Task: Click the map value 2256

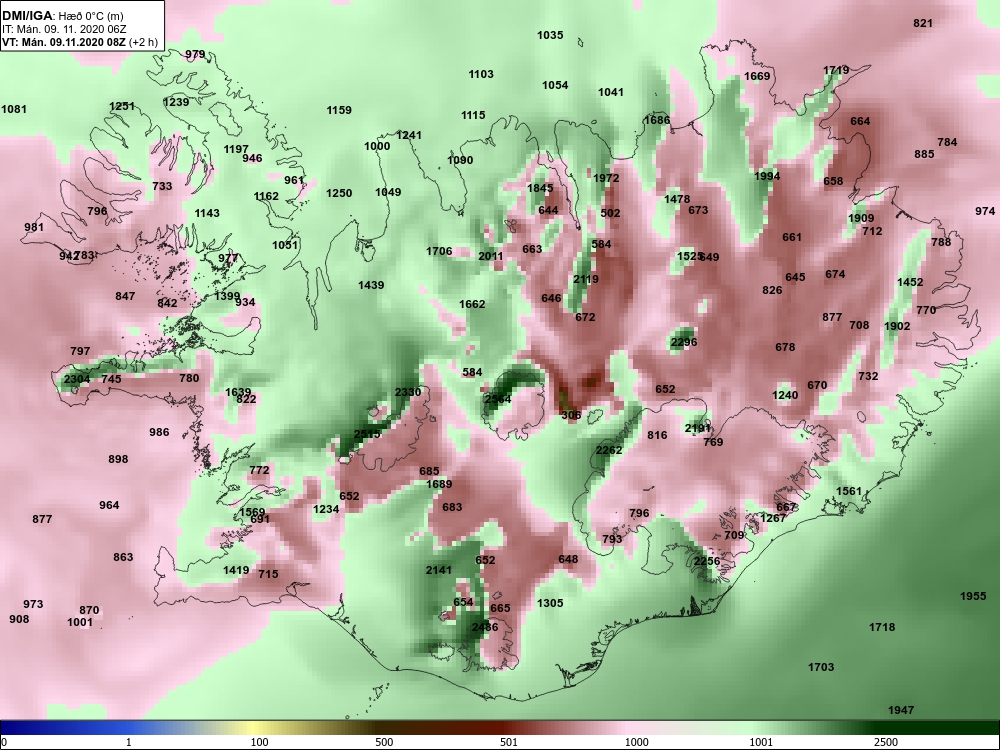Action: pyautogui.click(x=707, y=561)
